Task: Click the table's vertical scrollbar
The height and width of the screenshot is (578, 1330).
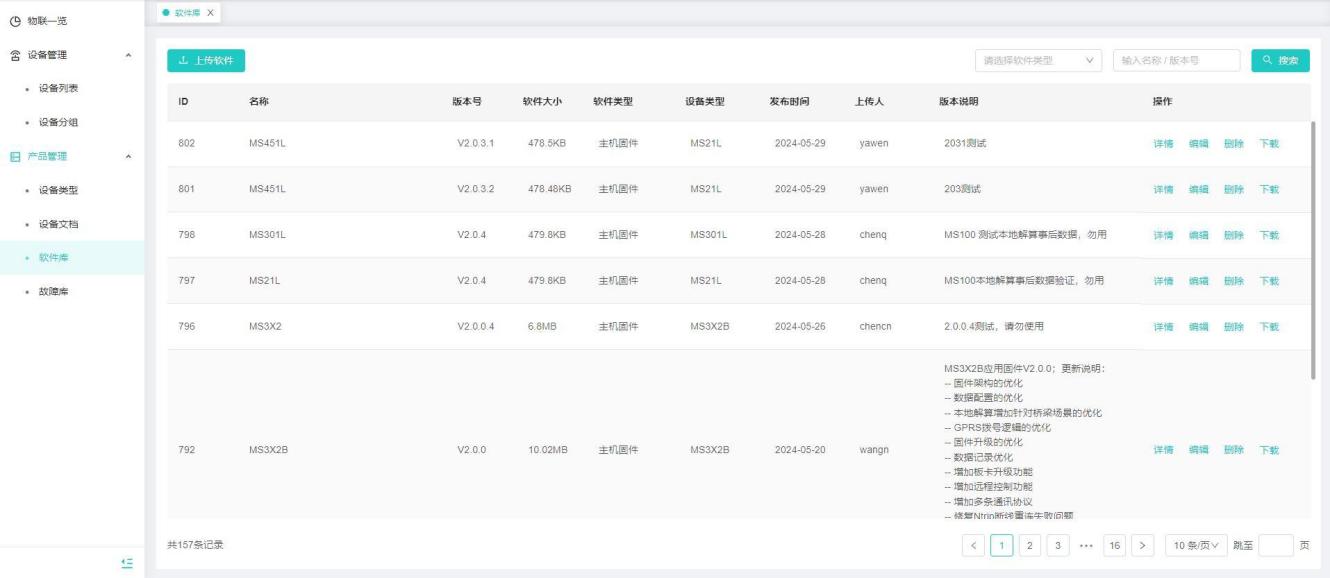Action: (x=1313, y=250)
